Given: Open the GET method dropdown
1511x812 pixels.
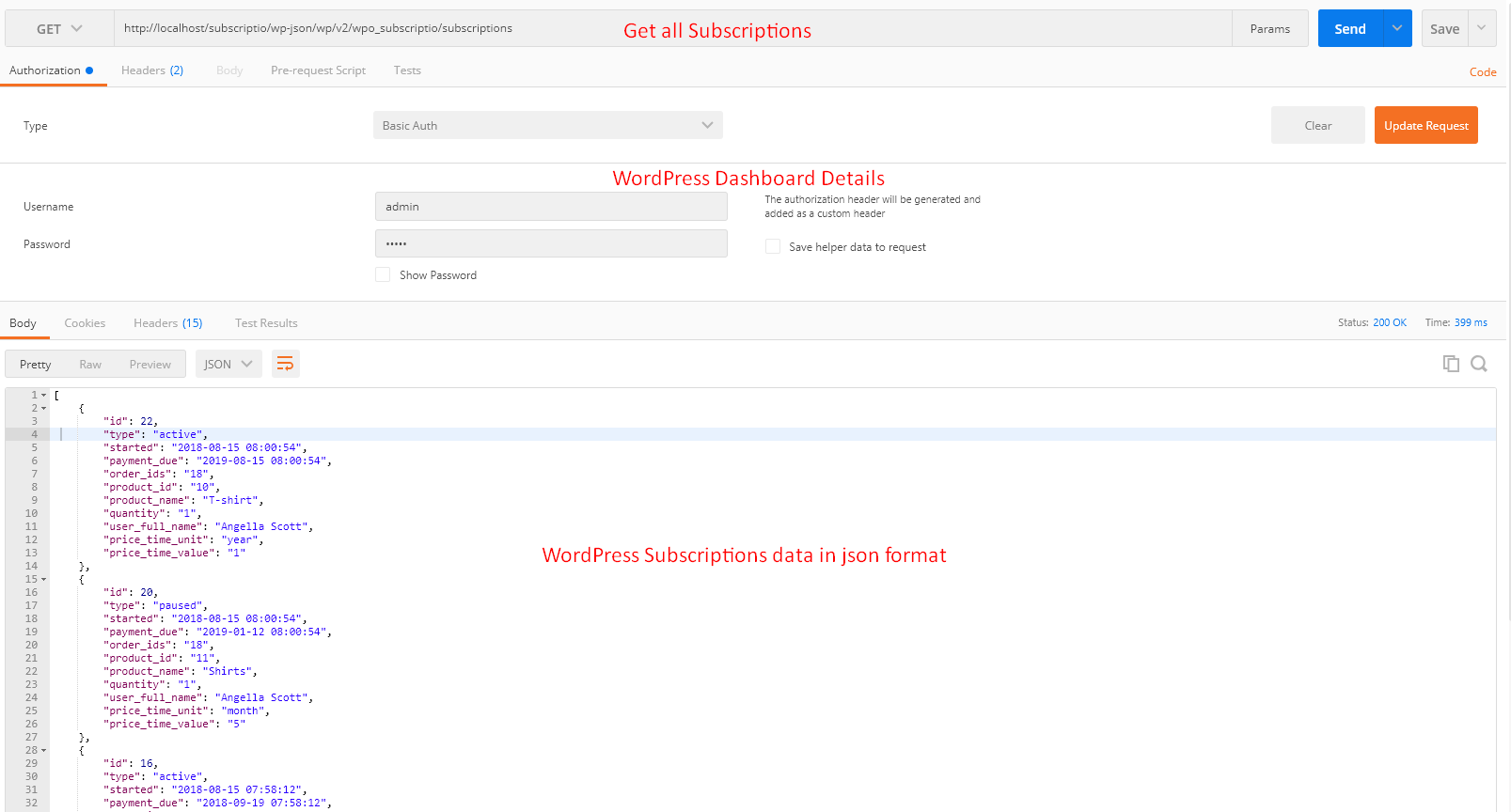Looking at the screenshot, I should (59, 29).
